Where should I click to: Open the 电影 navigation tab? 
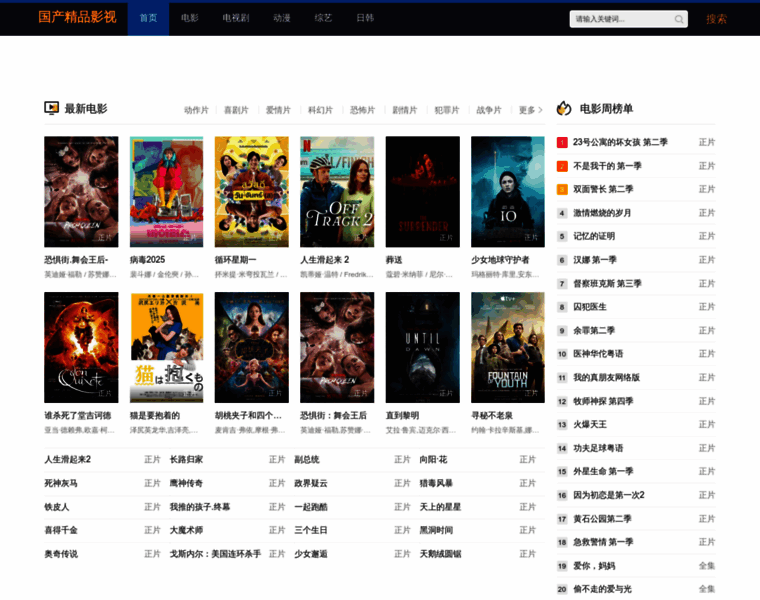(x=190, y=18)
